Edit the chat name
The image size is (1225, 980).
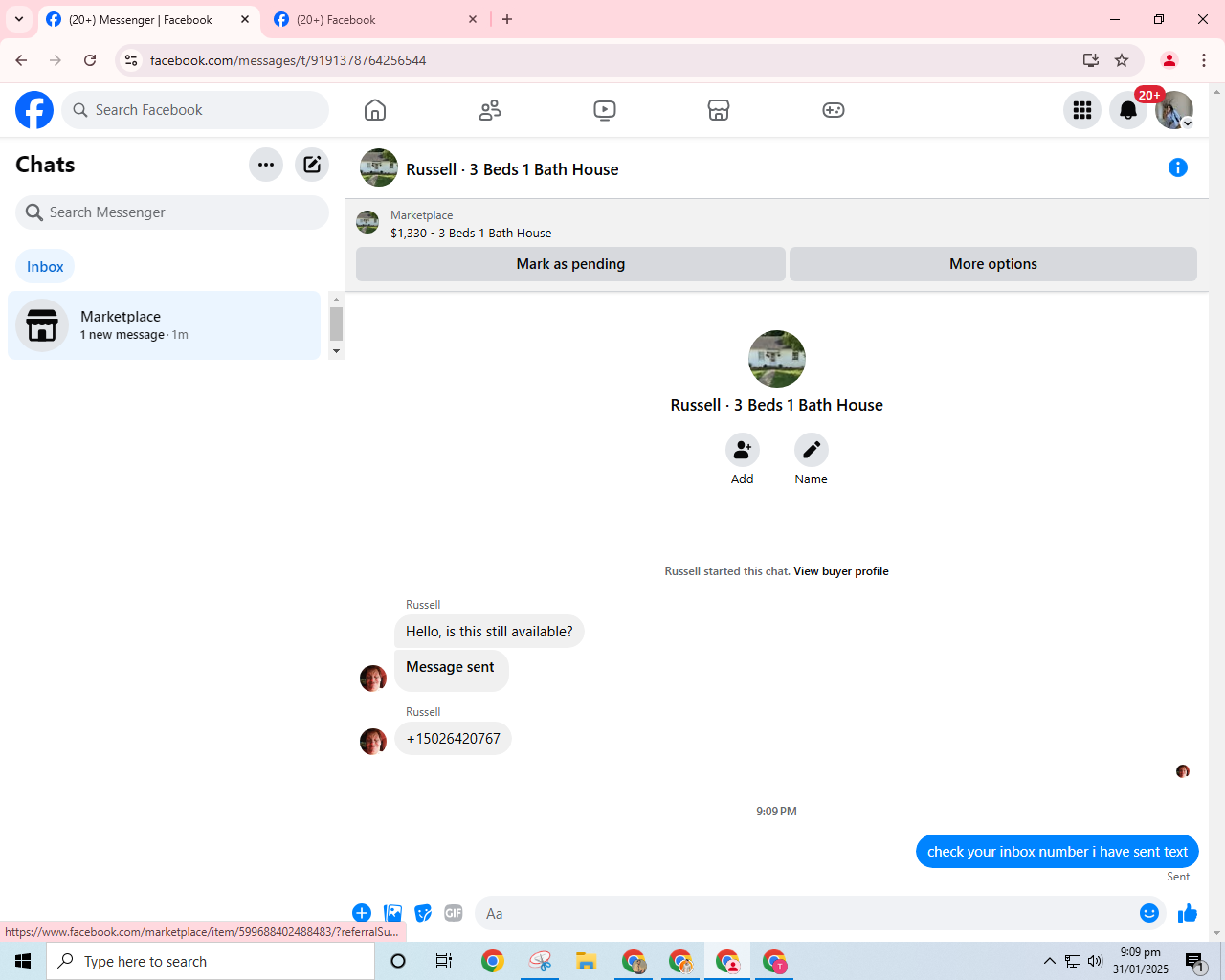[x=812, y=450]
